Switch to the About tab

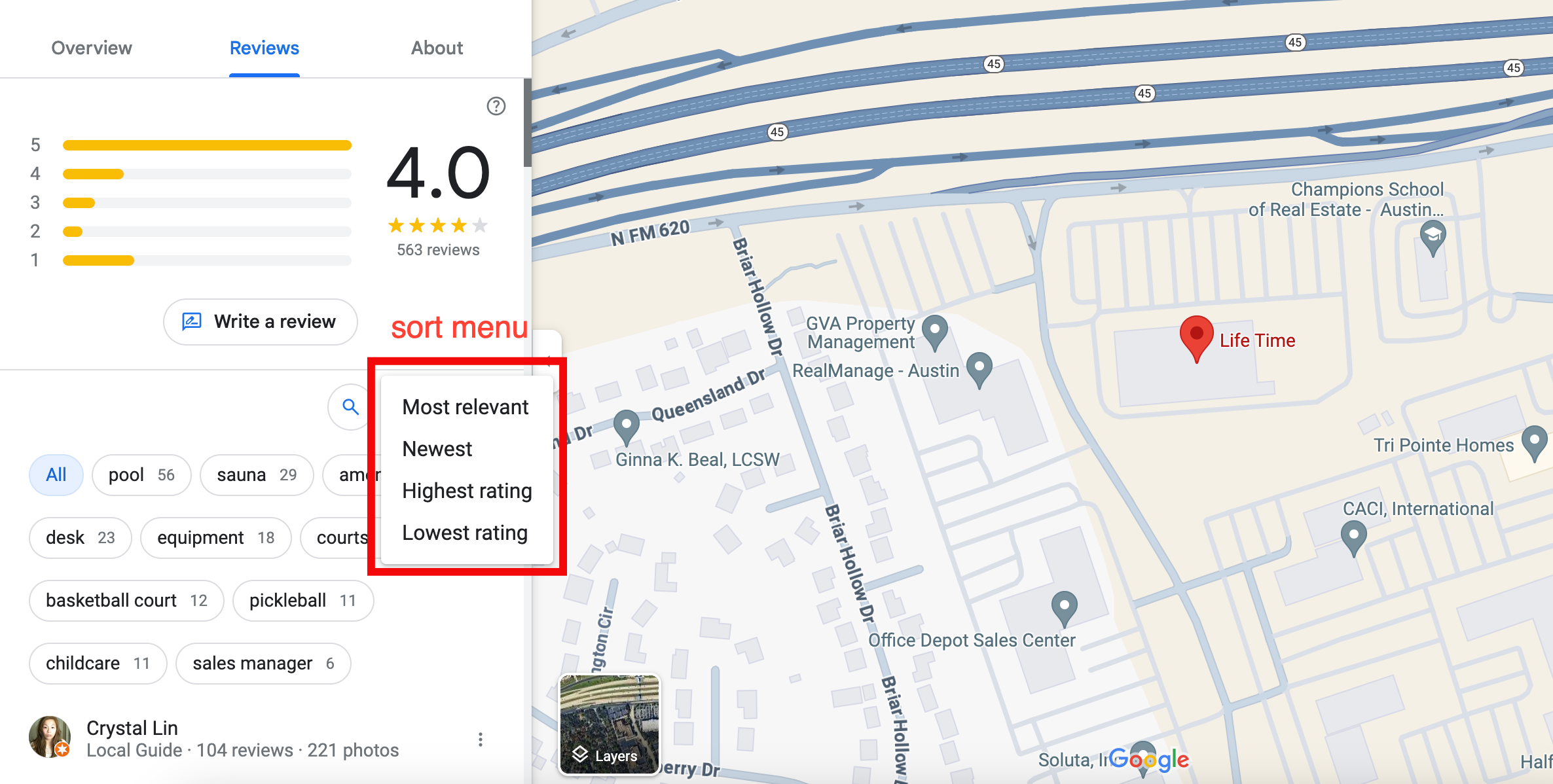tap(437, 48)
